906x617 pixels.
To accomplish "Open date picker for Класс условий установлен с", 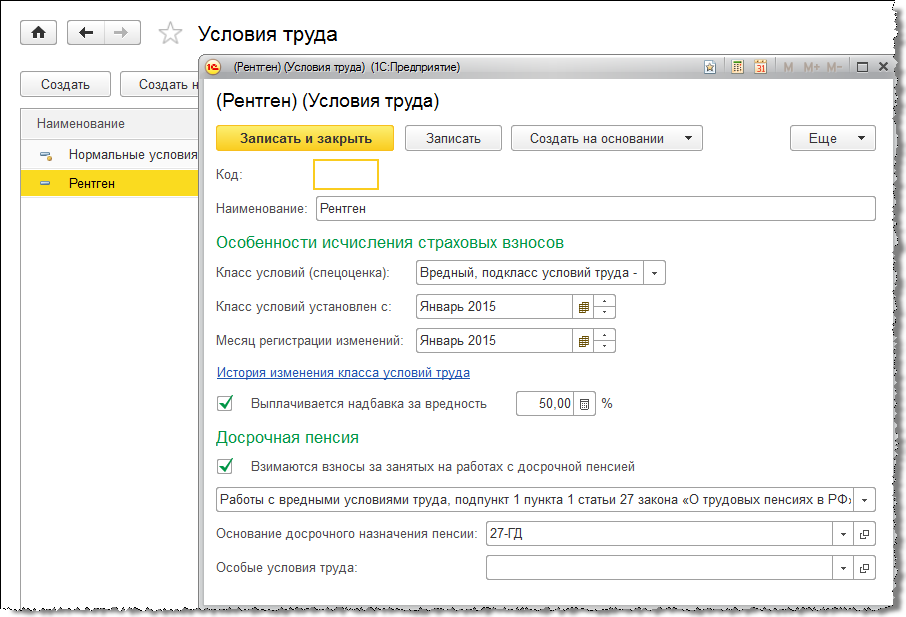I will coord(584,307).
